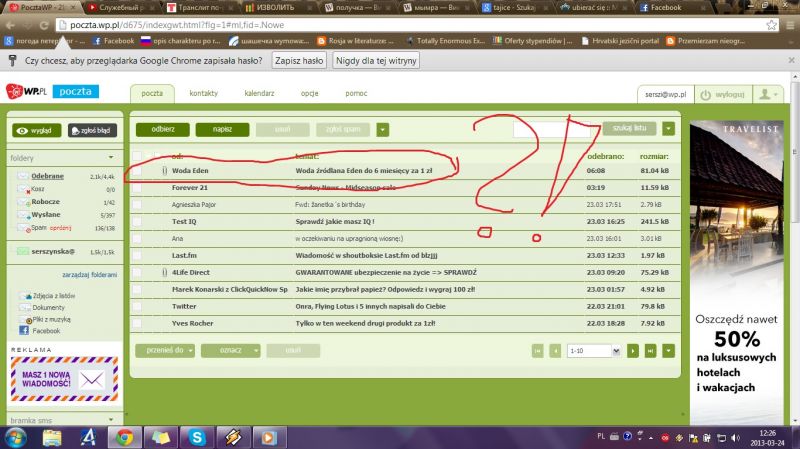Tick checkbox for 4Life Direct message
800x449 pixels.
[137, 272]
